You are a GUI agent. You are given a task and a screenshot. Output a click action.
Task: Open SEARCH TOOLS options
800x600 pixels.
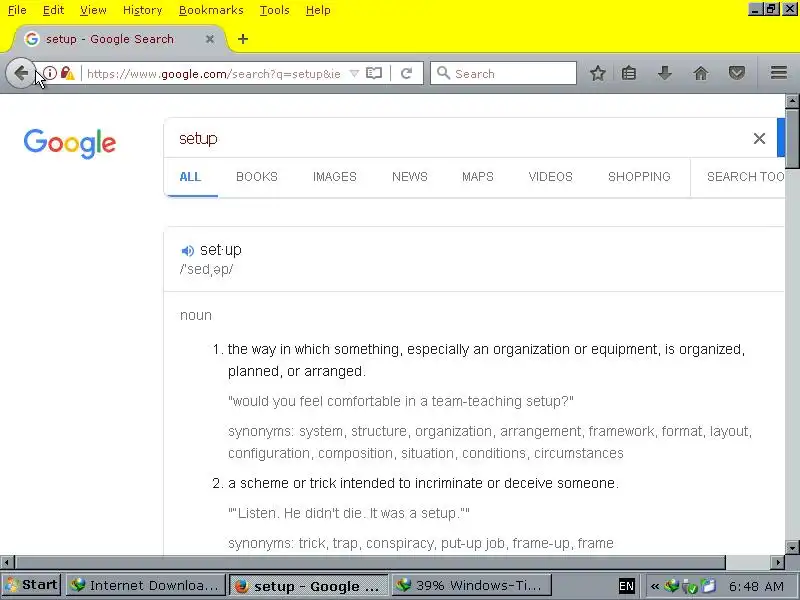pos(745,177)
